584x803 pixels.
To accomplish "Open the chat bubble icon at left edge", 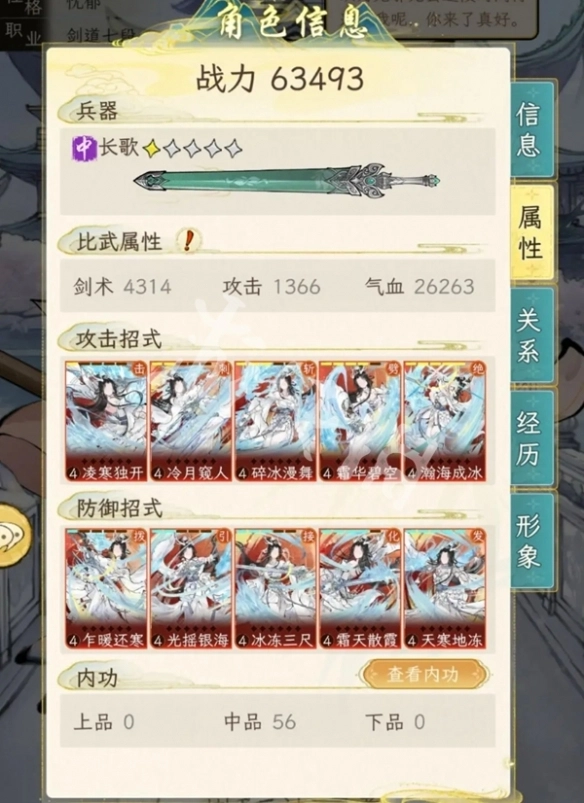I will click(13, 536).
